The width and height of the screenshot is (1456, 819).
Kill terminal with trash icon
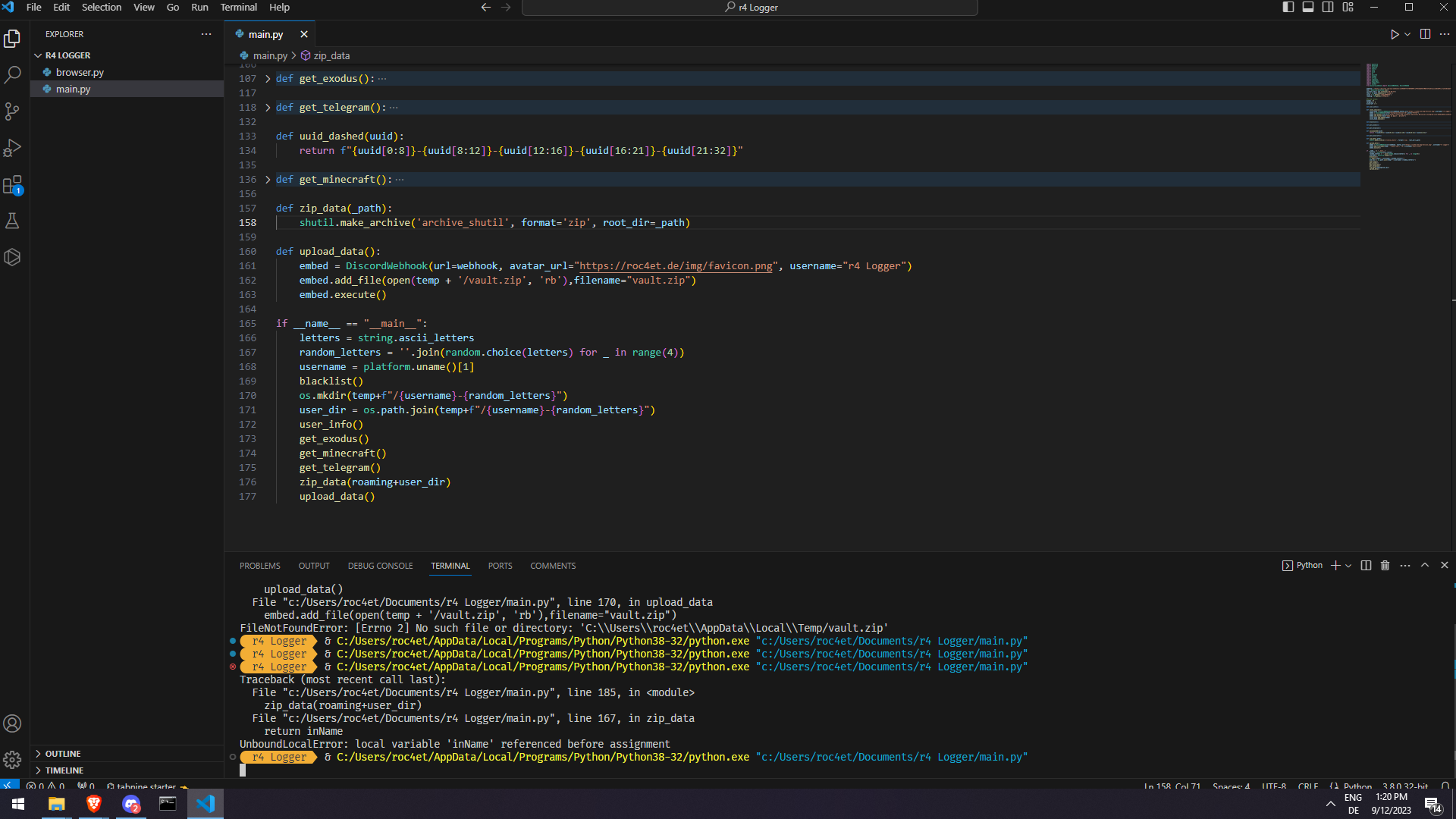point(1385,566)
